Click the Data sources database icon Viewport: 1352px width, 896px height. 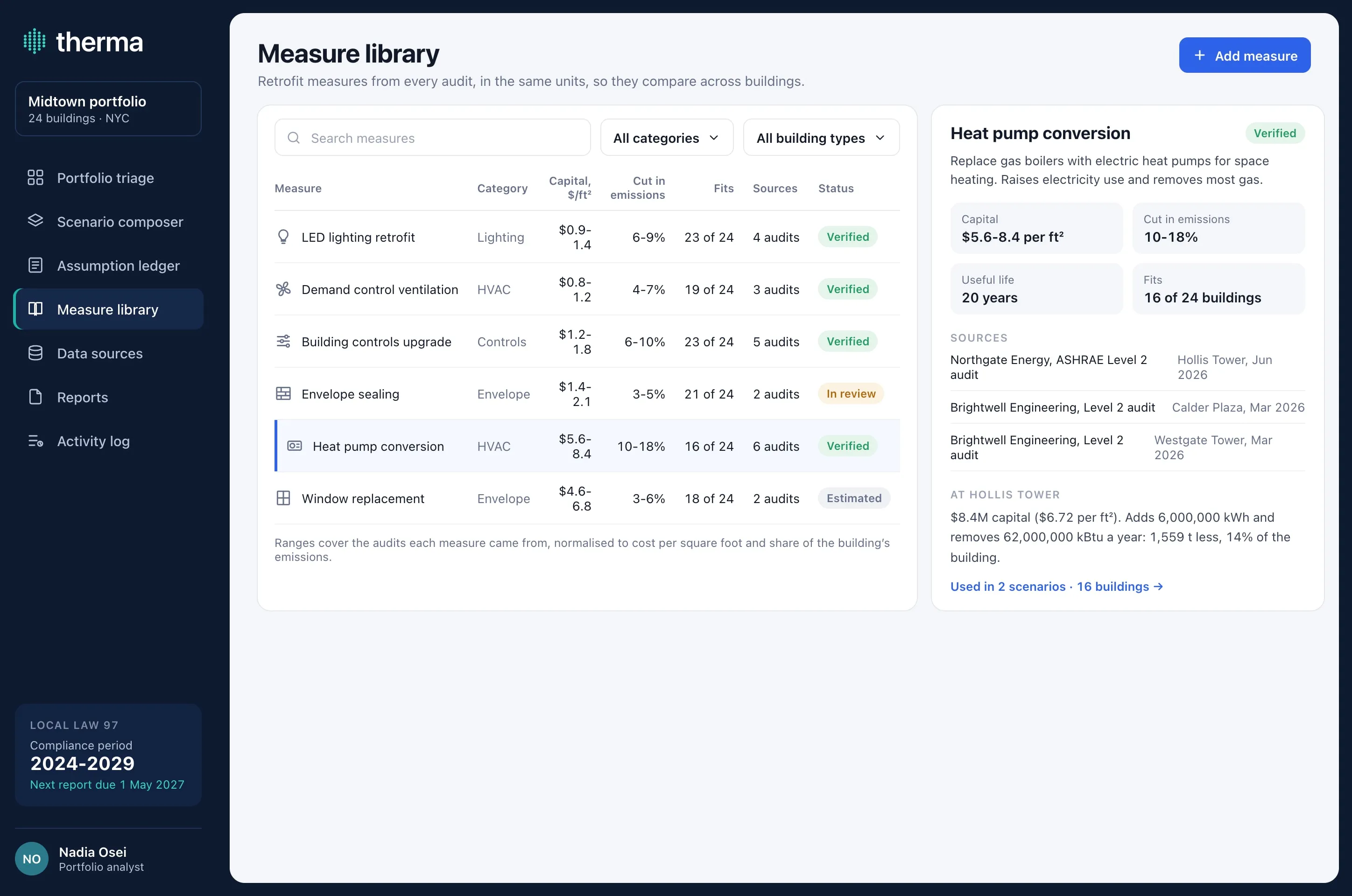pos(35,353)
